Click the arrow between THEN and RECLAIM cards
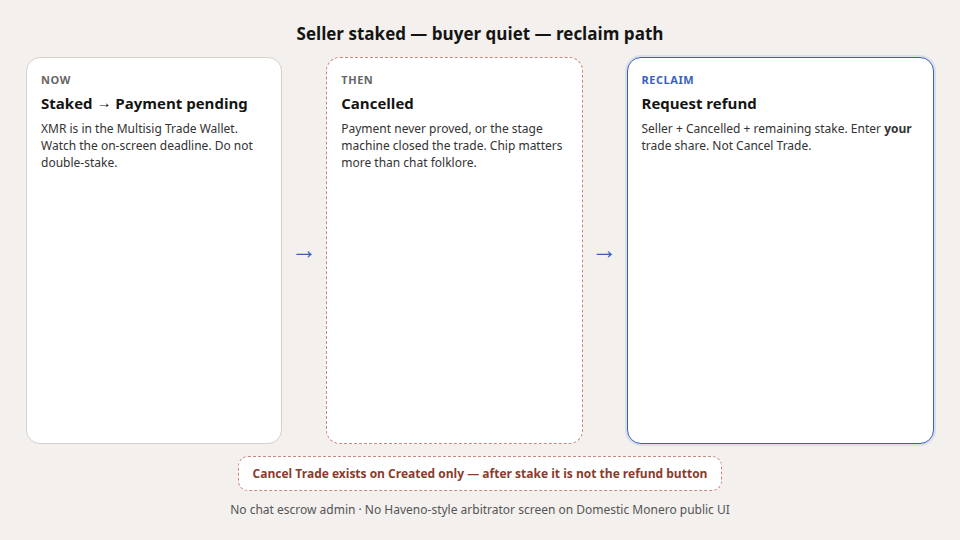Viewport: 960px width, 540px height. pos(604,254)
